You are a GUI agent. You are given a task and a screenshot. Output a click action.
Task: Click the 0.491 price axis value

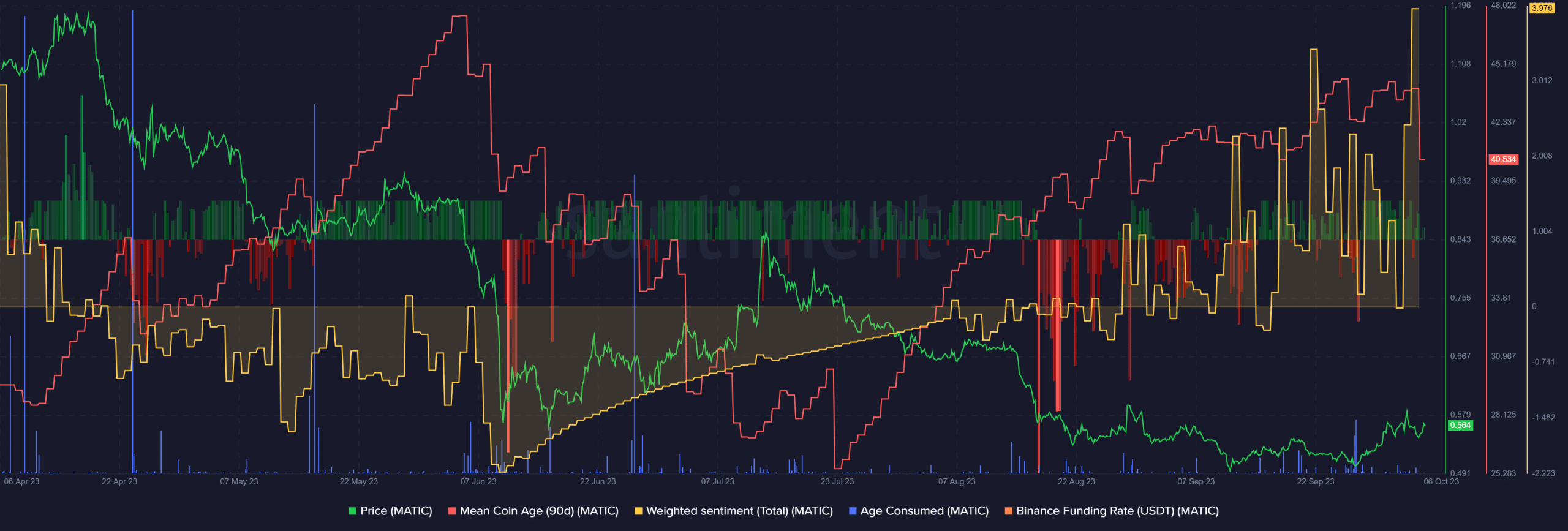[1460, 473]
